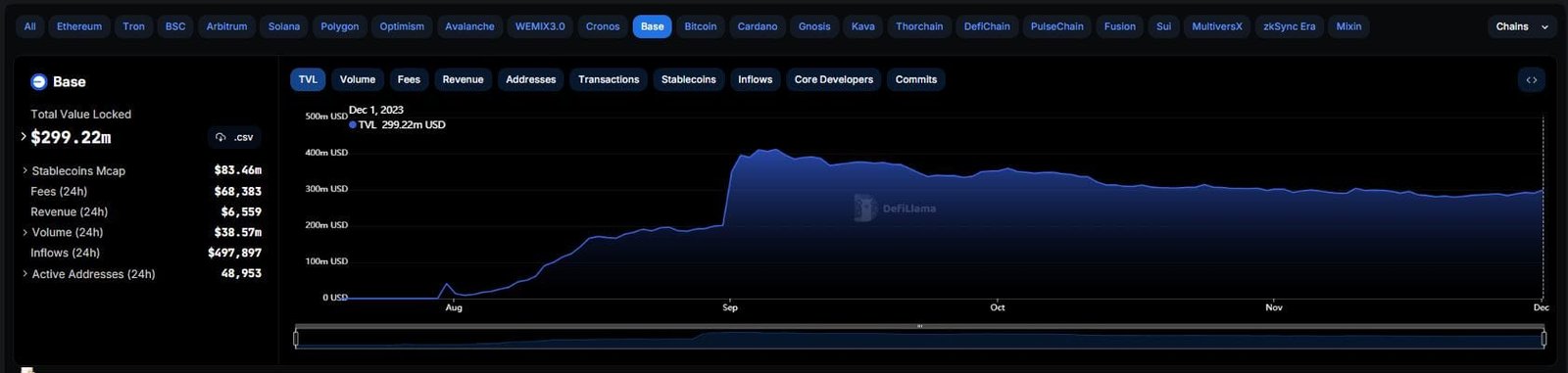The height and width of the screenshot is (373, 1568).
Task: Select the Fusion chain filter
Action: 1120,26
